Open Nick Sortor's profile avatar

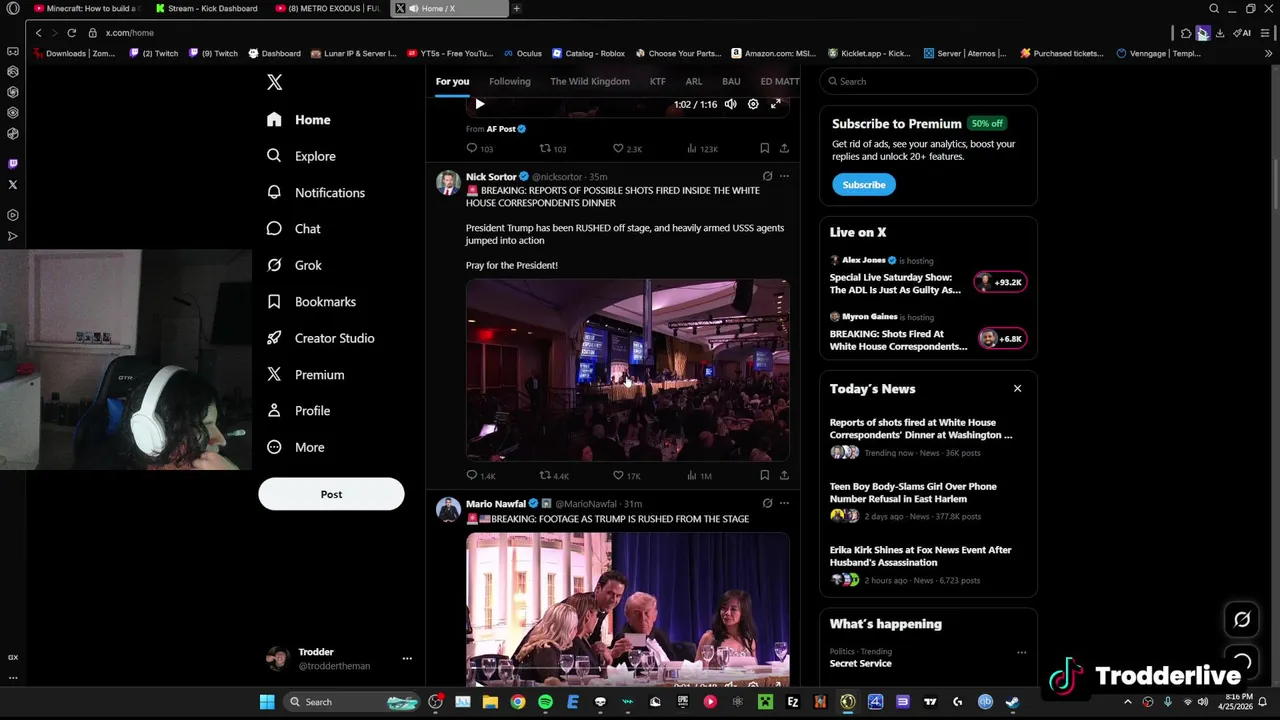point(448,182)
